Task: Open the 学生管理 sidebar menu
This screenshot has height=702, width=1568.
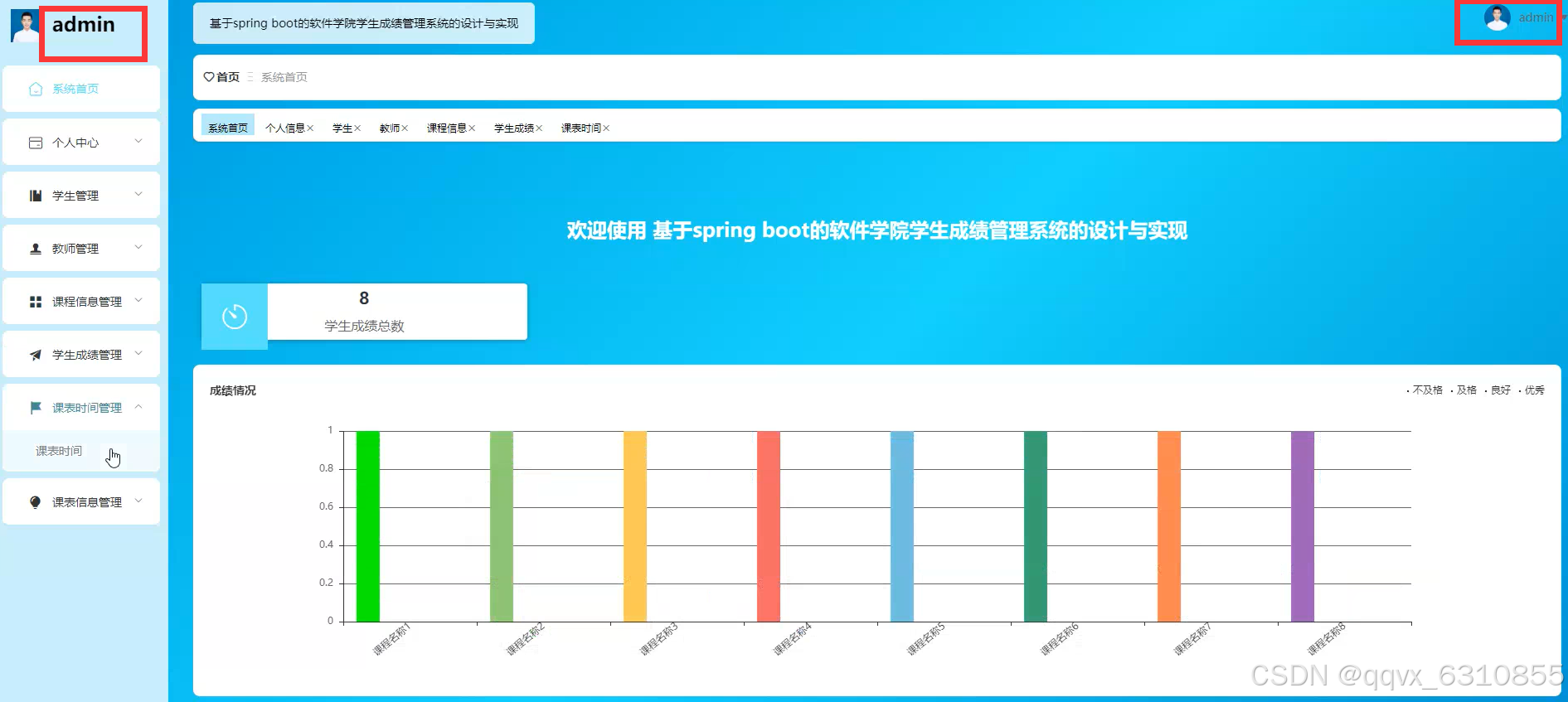Action: (81, 196)
